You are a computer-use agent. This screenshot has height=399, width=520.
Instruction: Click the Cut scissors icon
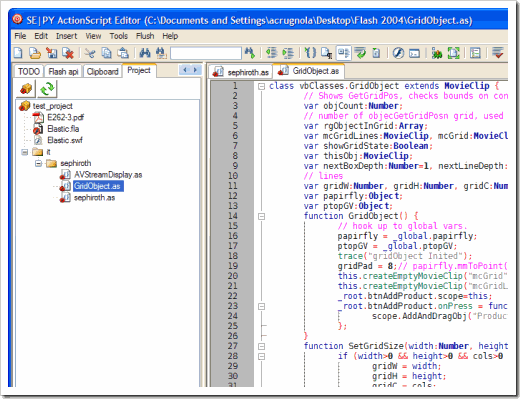(90, 53)
